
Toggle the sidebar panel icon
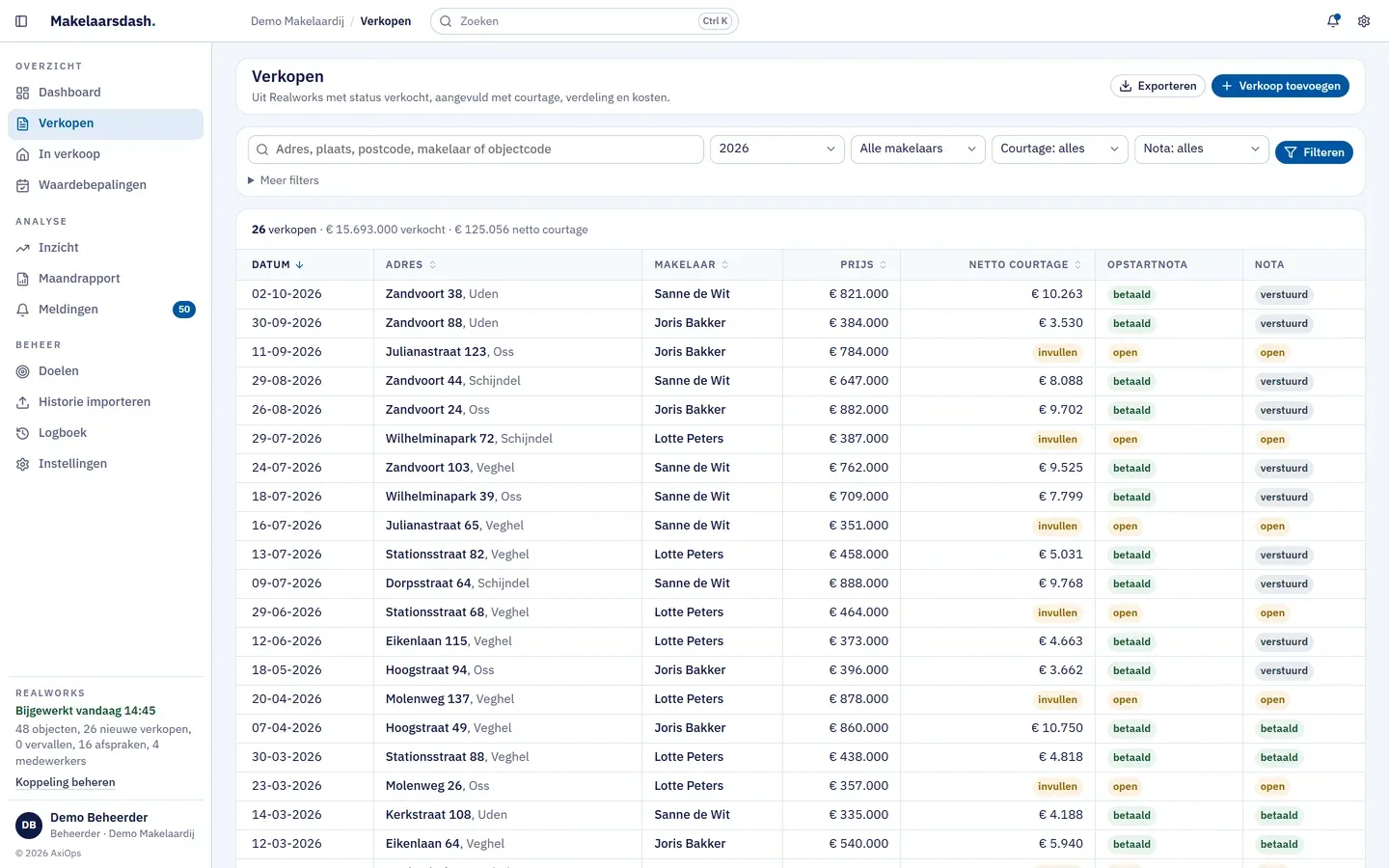(x=21, y=21)
